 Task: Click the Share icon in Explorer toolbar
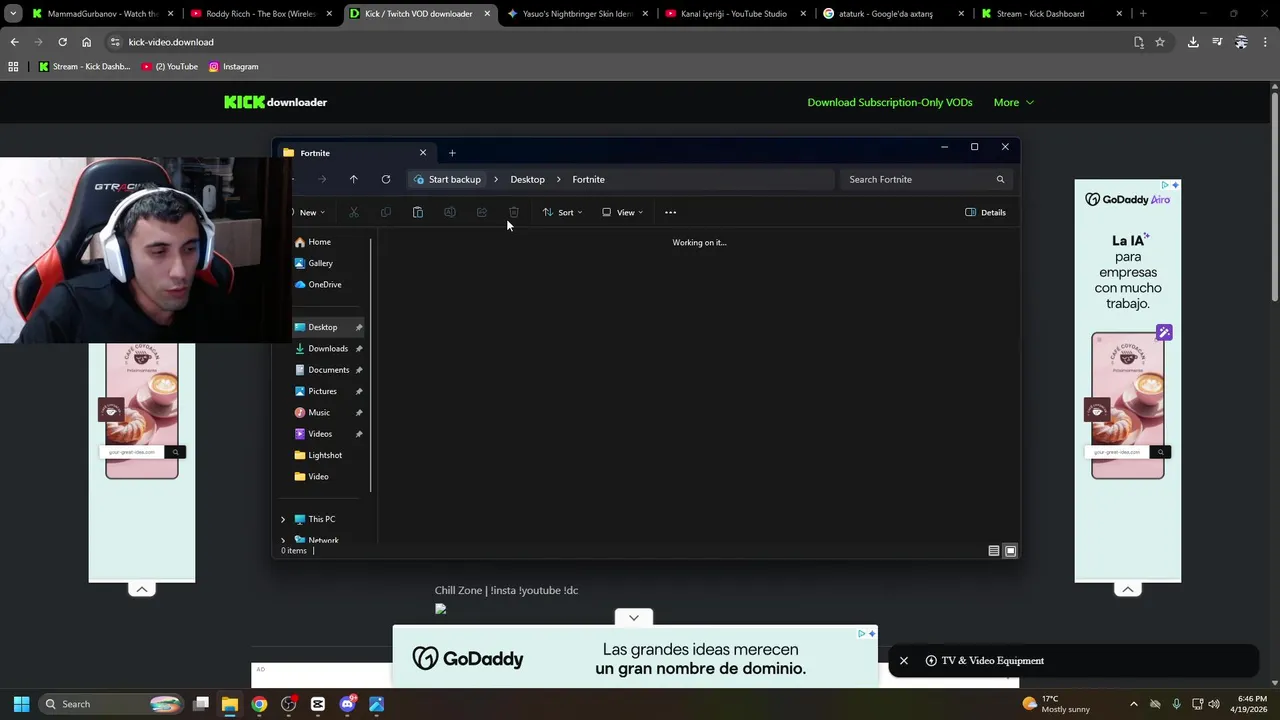pyautogui.click(x=482, y=212)
